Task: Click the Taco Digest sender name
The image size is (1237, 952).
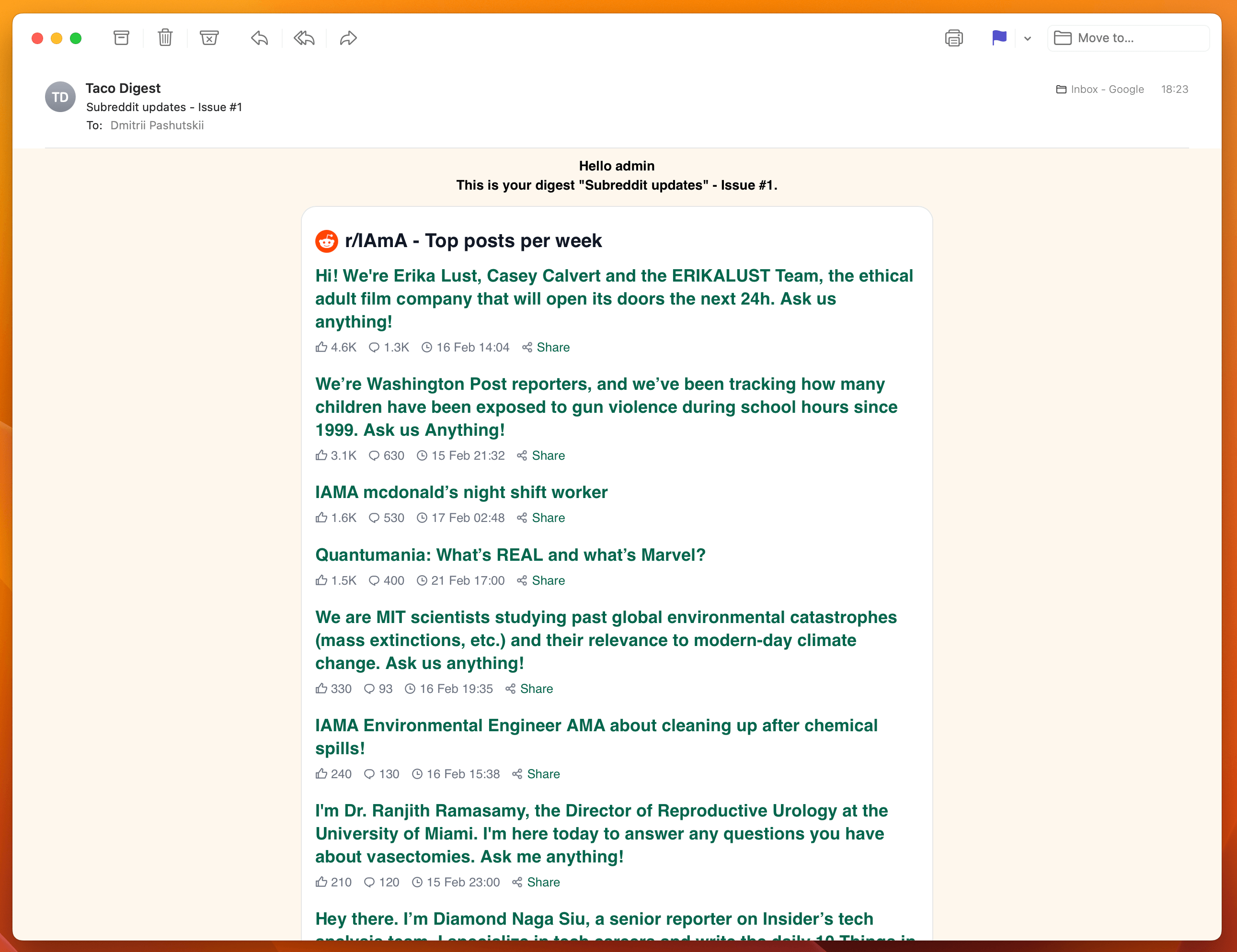Action: (x=123, y=88)
